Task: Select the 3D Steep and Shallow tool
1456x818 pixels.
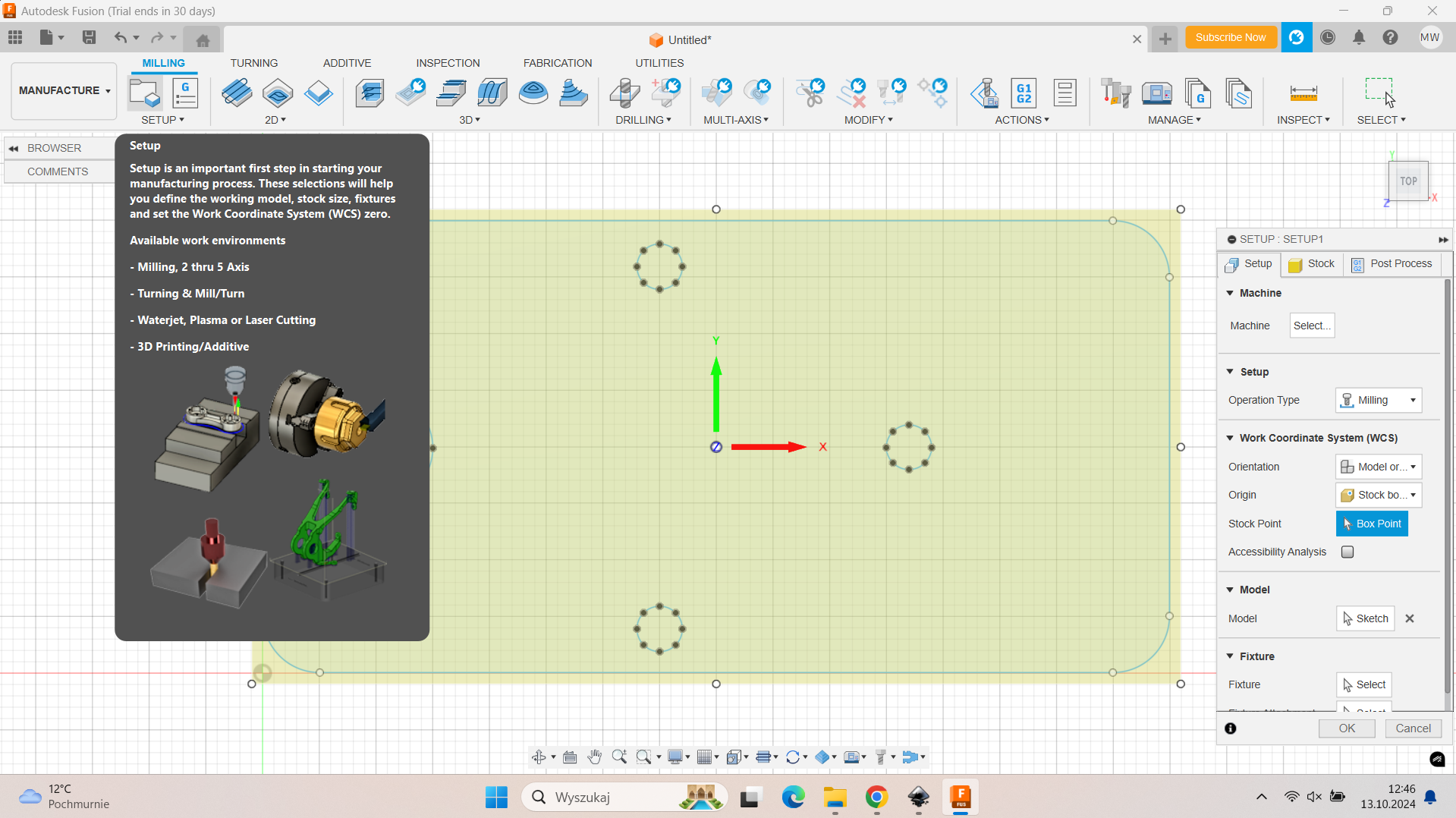Action: click(x=411, y=93)
